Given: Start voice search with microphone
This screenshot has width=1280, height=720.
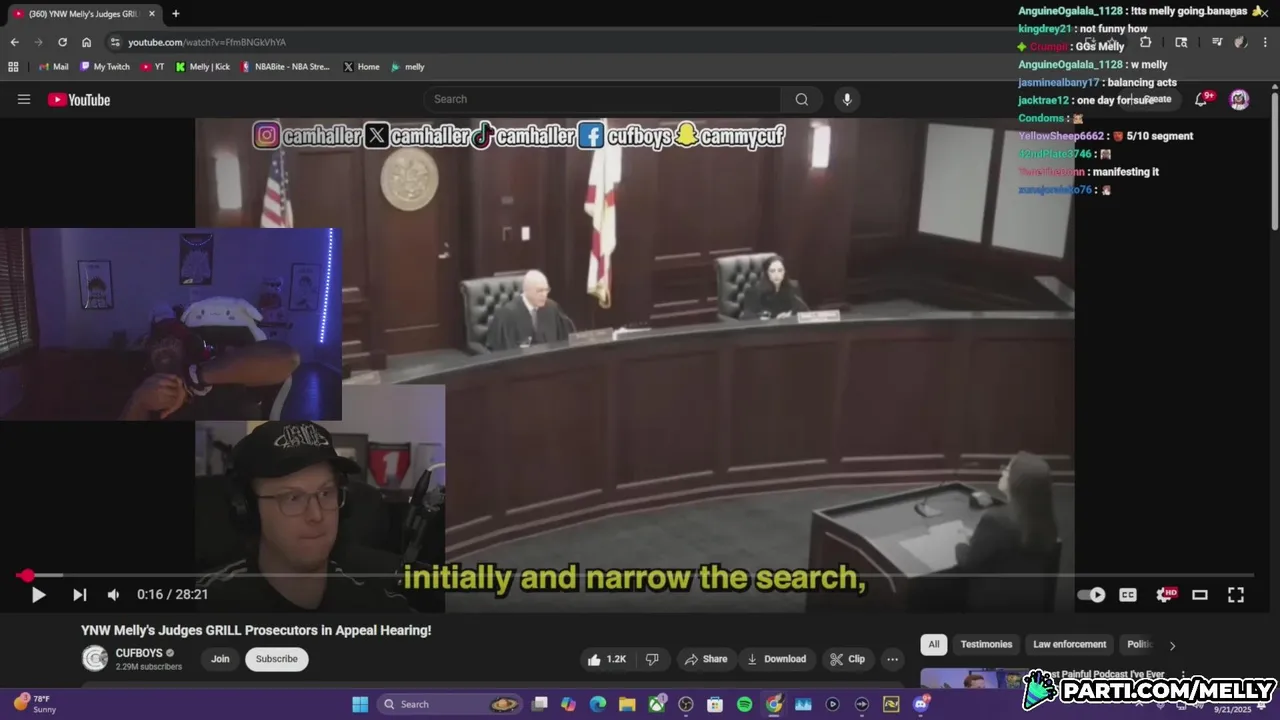Looking at the screenshot, I should tap(847, 99).
